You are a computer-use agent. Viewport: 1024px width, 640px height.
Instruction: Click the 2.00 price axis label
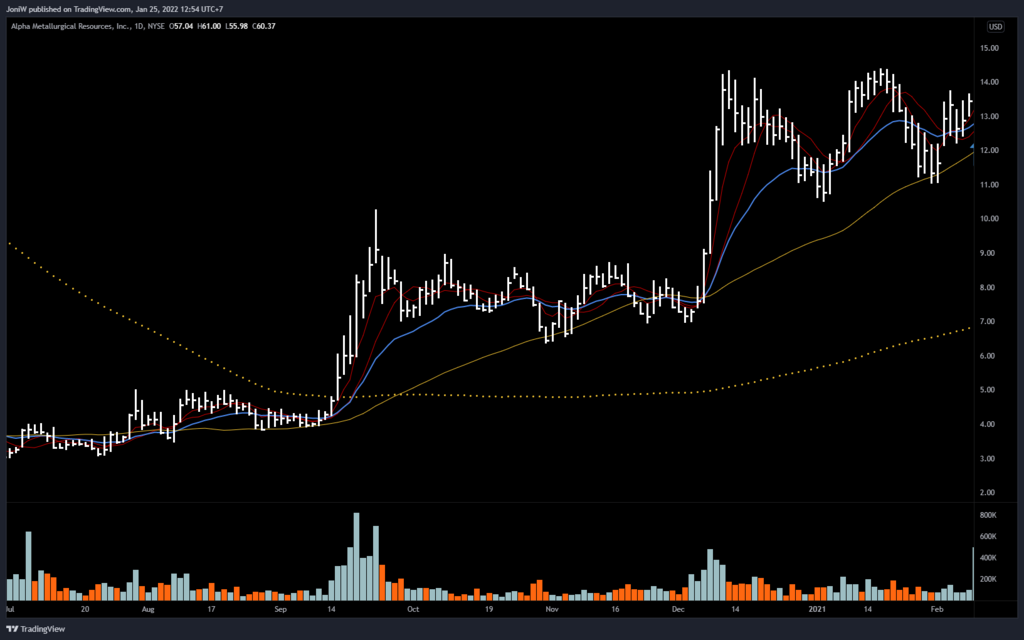tap(990, 493)
